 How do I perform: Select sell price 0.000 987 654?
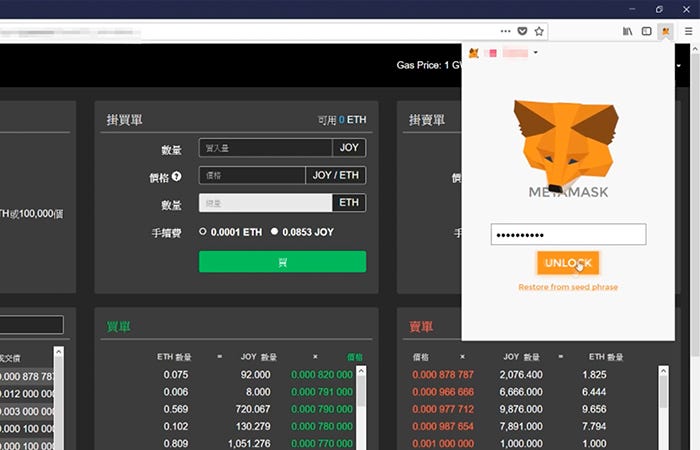(x=442, y=426)
